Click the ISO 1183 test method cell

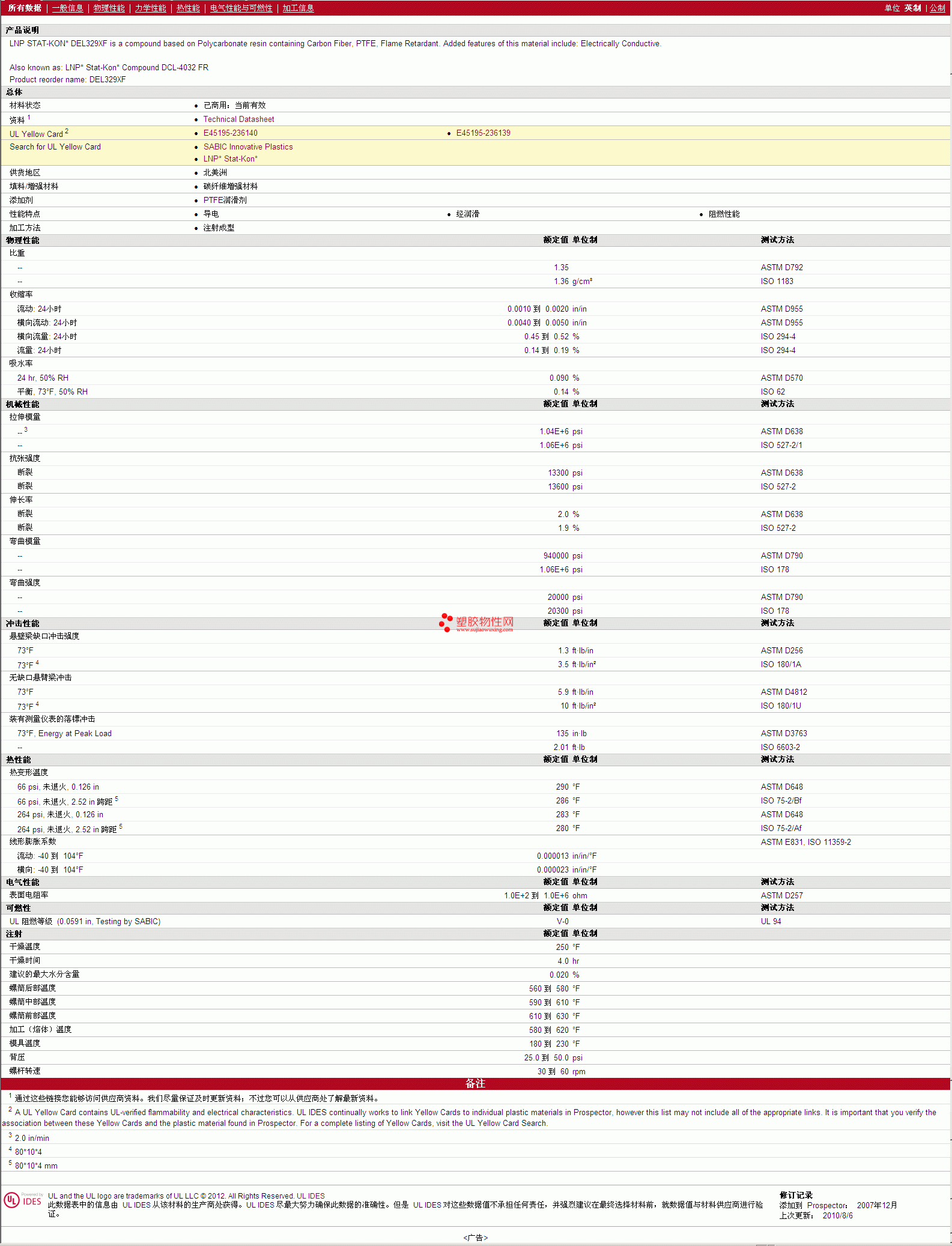tap(777, 281)
